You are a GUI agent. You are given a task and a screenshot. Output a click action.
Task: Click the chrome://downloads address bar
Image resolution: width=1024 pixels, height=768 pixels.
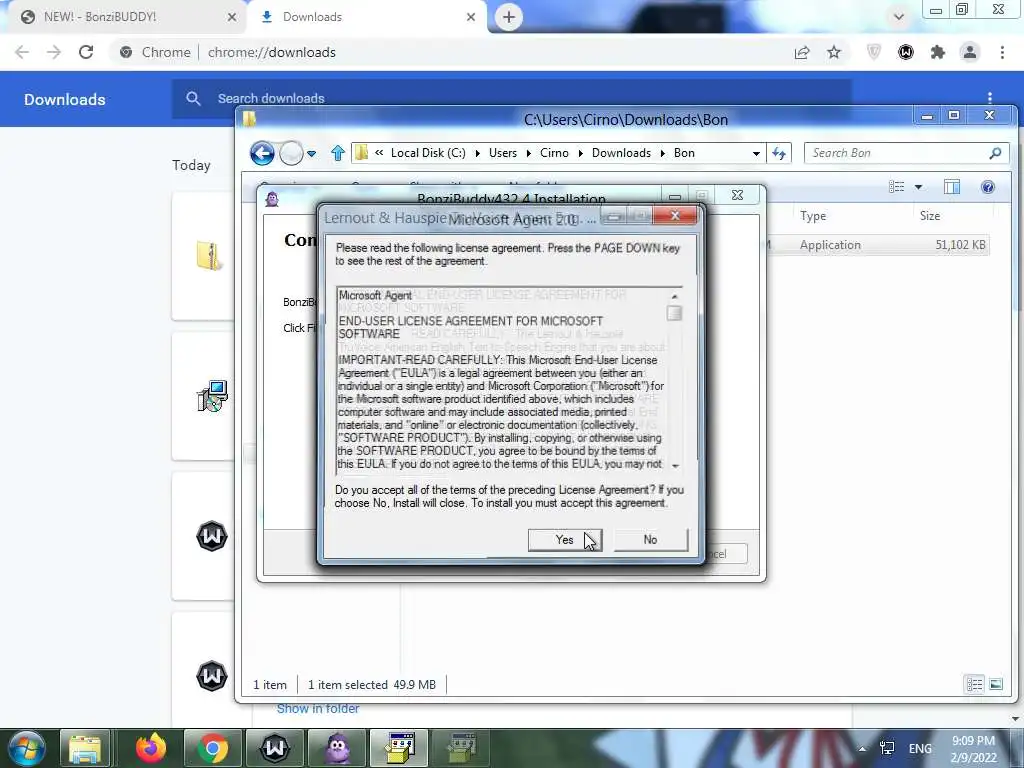tap(271, 52)
